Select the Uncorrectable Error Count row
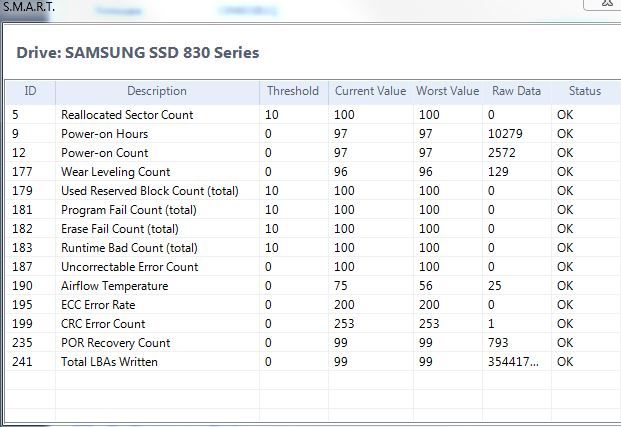The image size is (621, 427). [313, 267]
